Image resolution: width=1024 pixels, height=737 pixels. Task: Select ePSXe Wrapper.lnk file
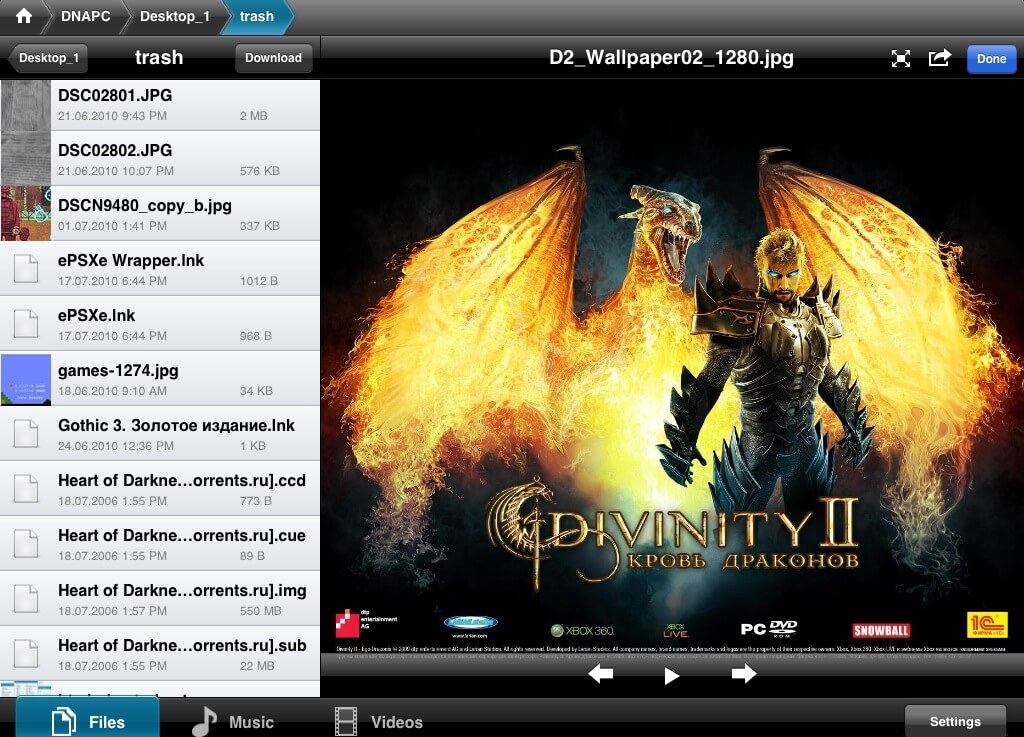160,268
